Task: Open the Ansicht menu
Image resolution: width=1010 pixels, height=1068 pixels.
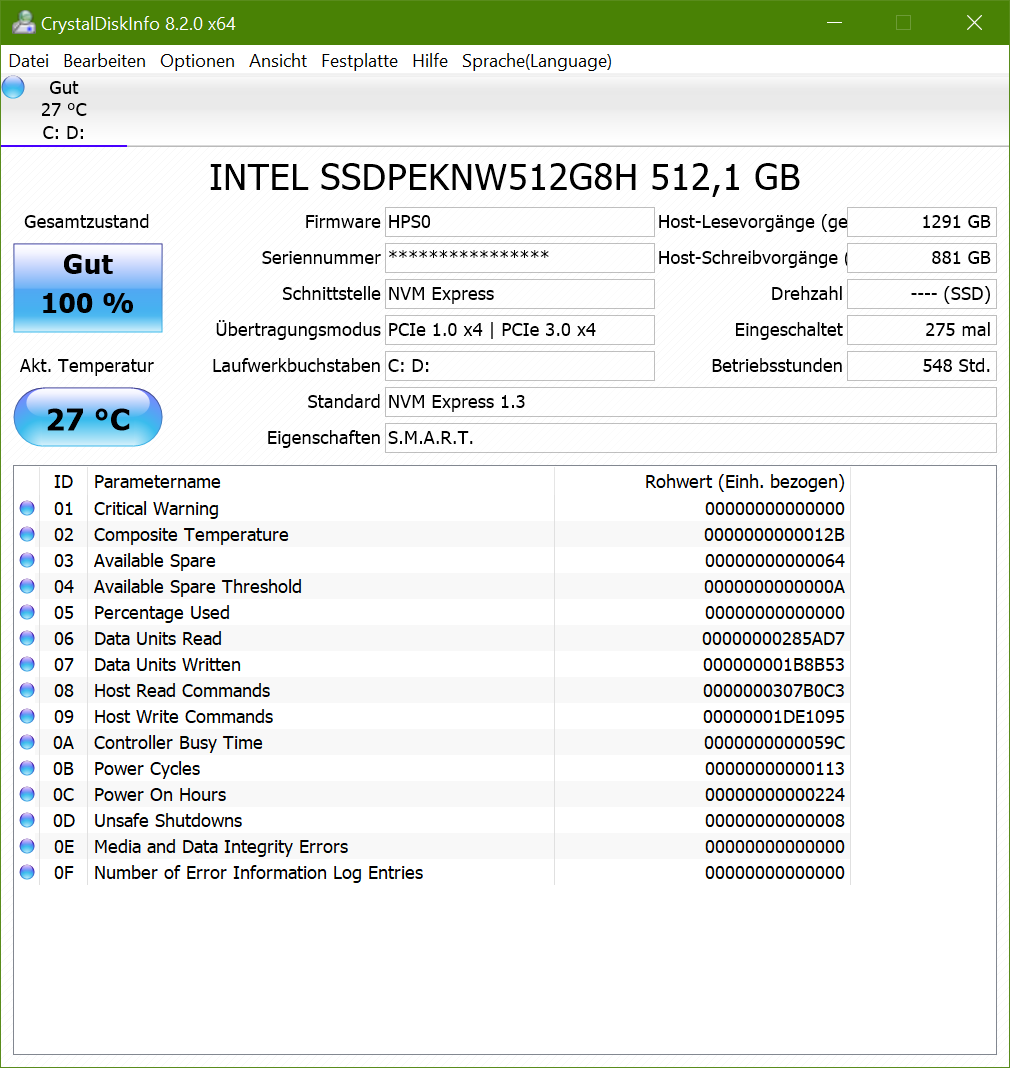Action: click(x=278, y=61)
